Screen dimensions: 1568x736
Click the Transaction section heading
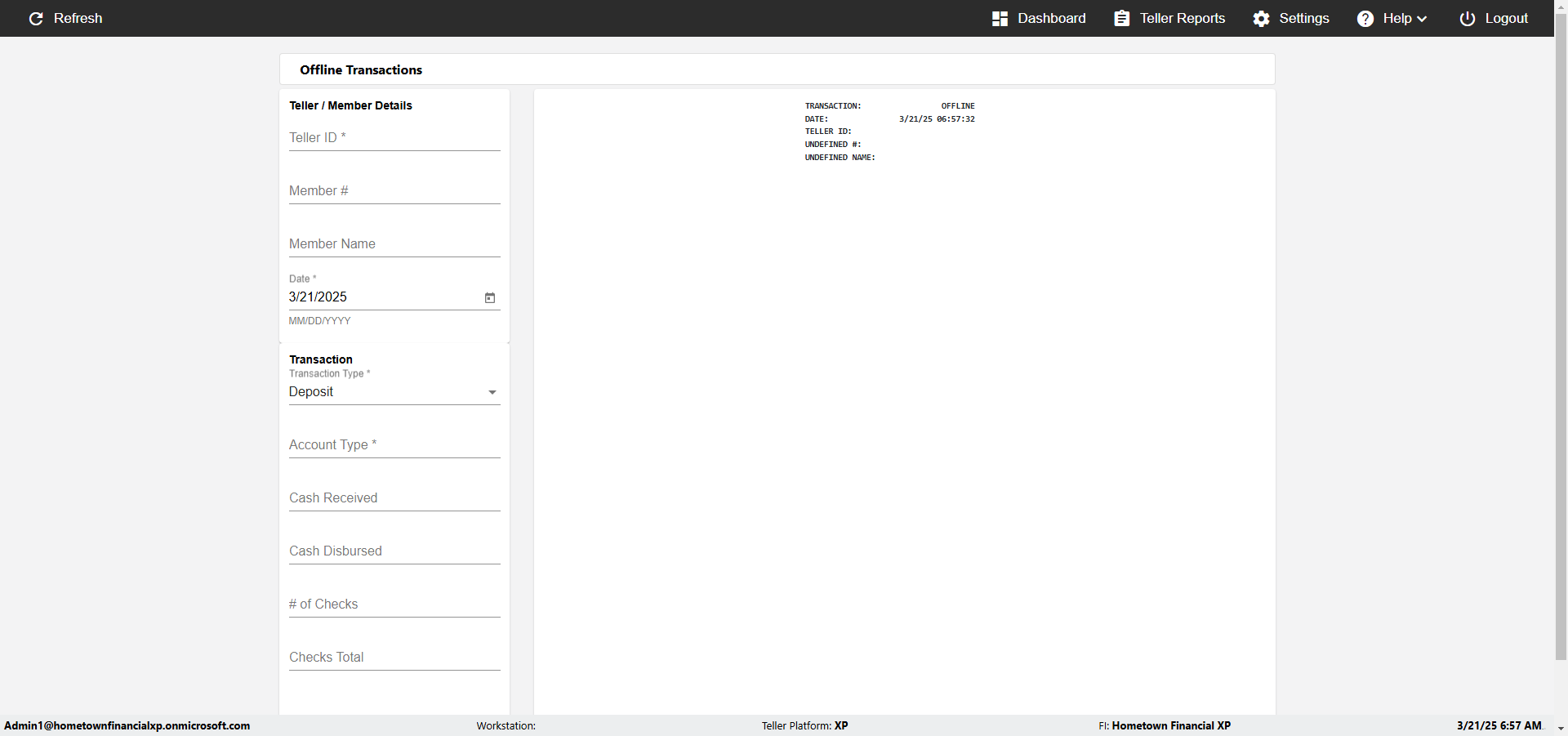click(x=321, y=359)
